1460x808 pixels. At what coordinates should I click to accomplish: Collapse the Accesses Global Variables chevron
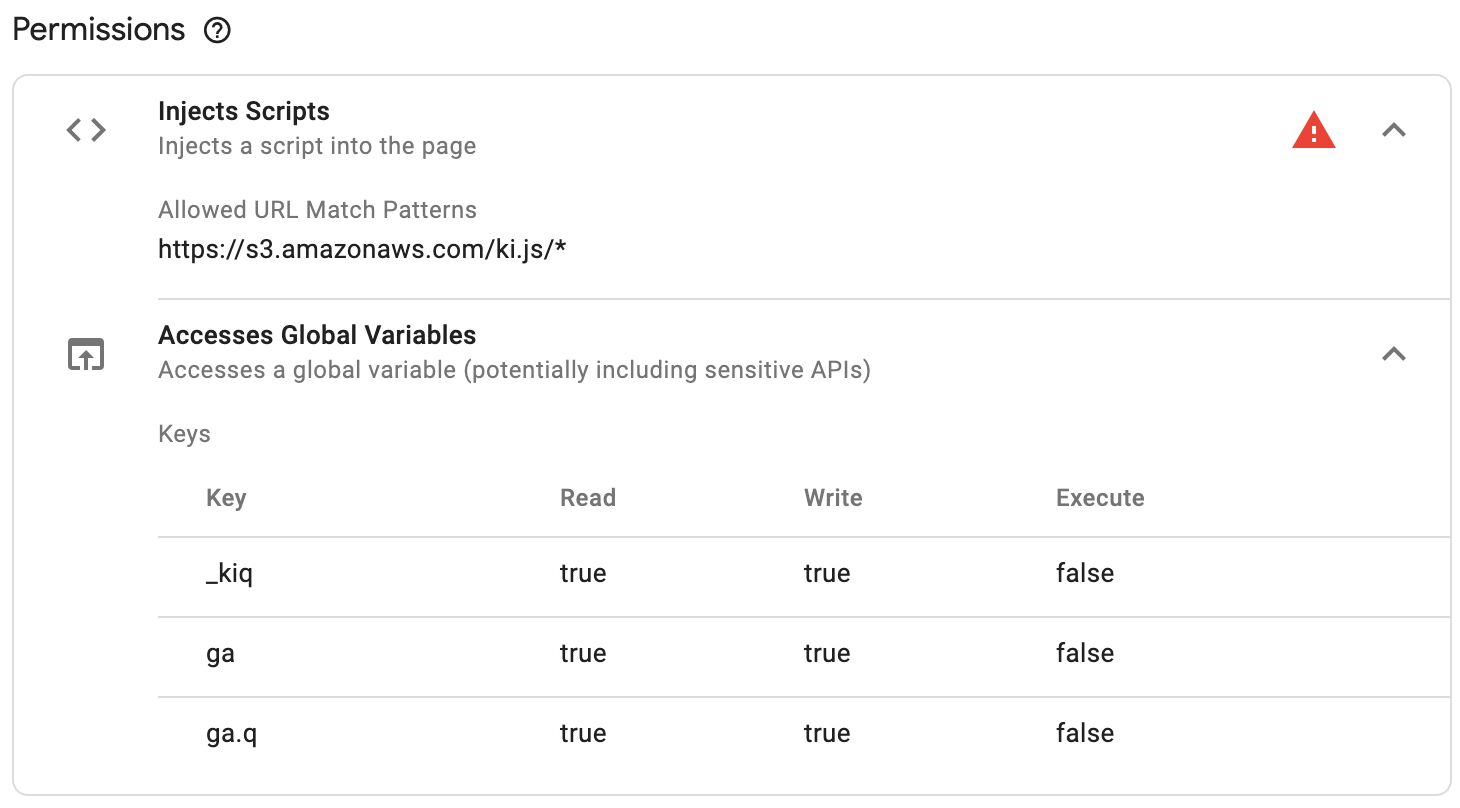click(1394, 354)
